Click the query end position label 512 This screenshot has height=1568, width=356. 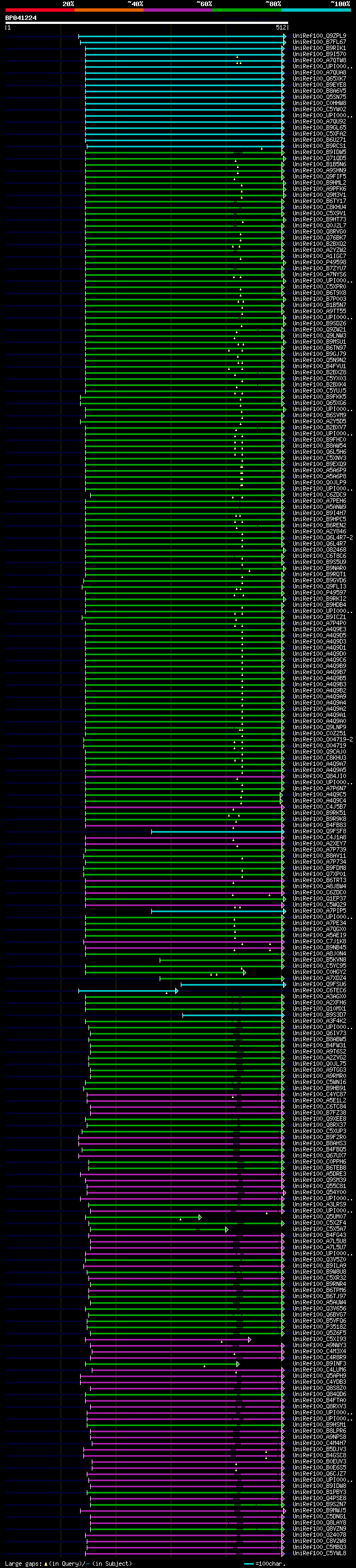click(x=280, y=27)
